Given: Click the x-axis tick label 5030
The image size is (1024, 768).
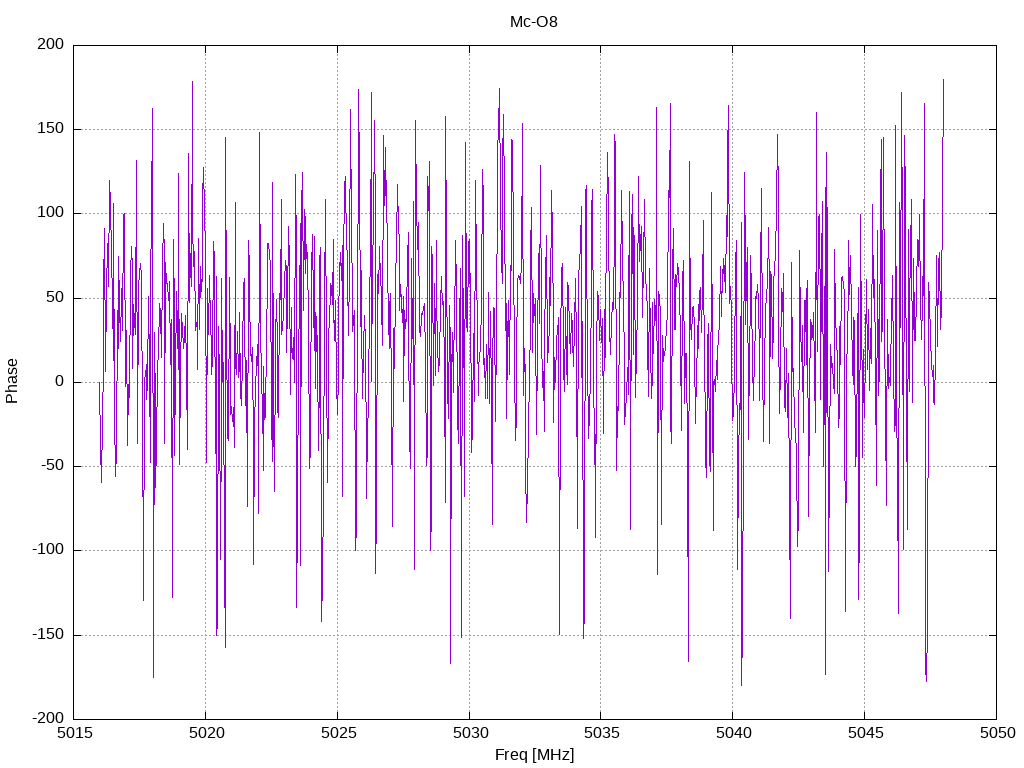Looking at the screenshot, I should (470, 733).
